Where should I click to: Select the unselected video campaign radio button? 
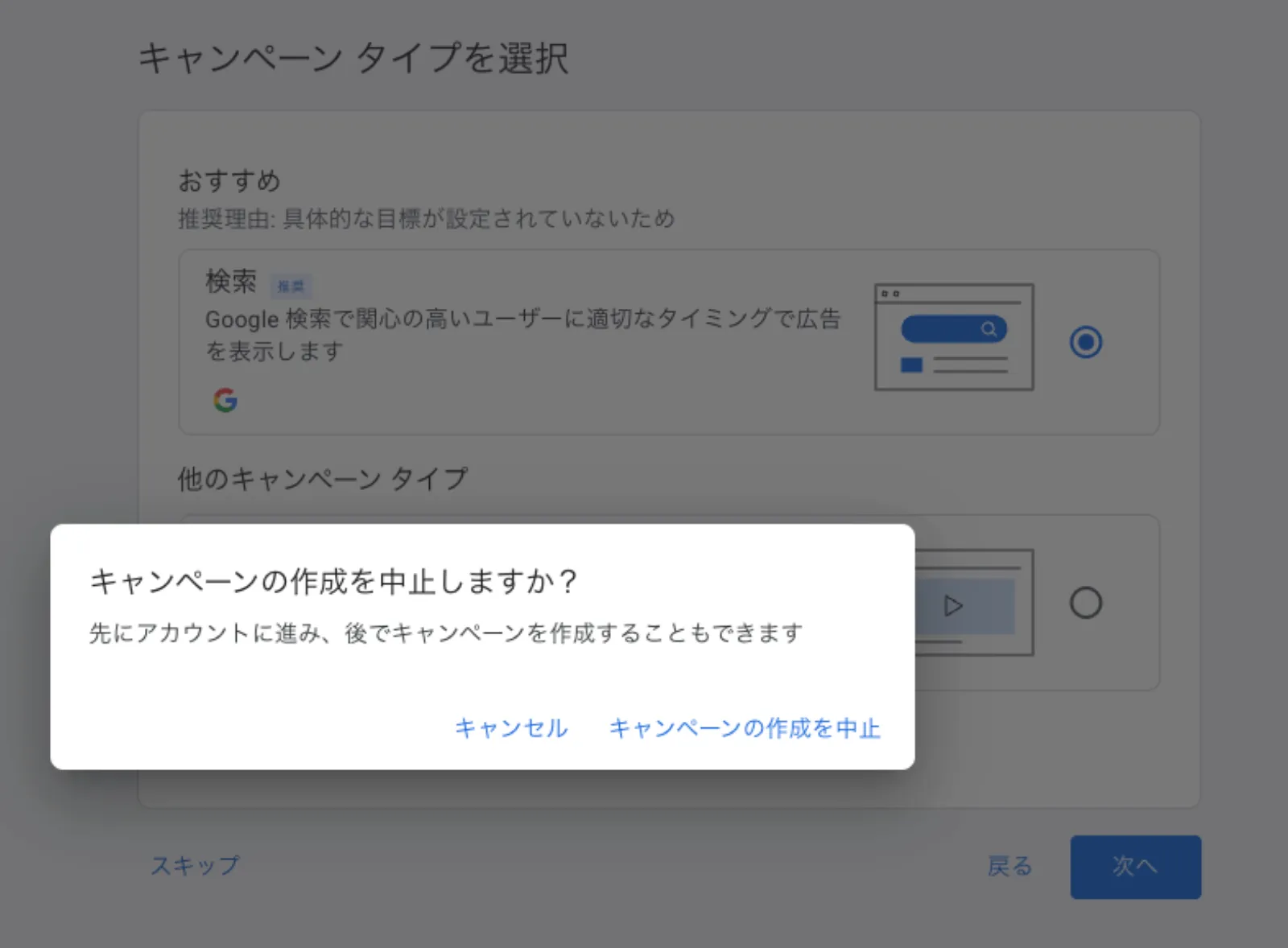coord(1085,603)
